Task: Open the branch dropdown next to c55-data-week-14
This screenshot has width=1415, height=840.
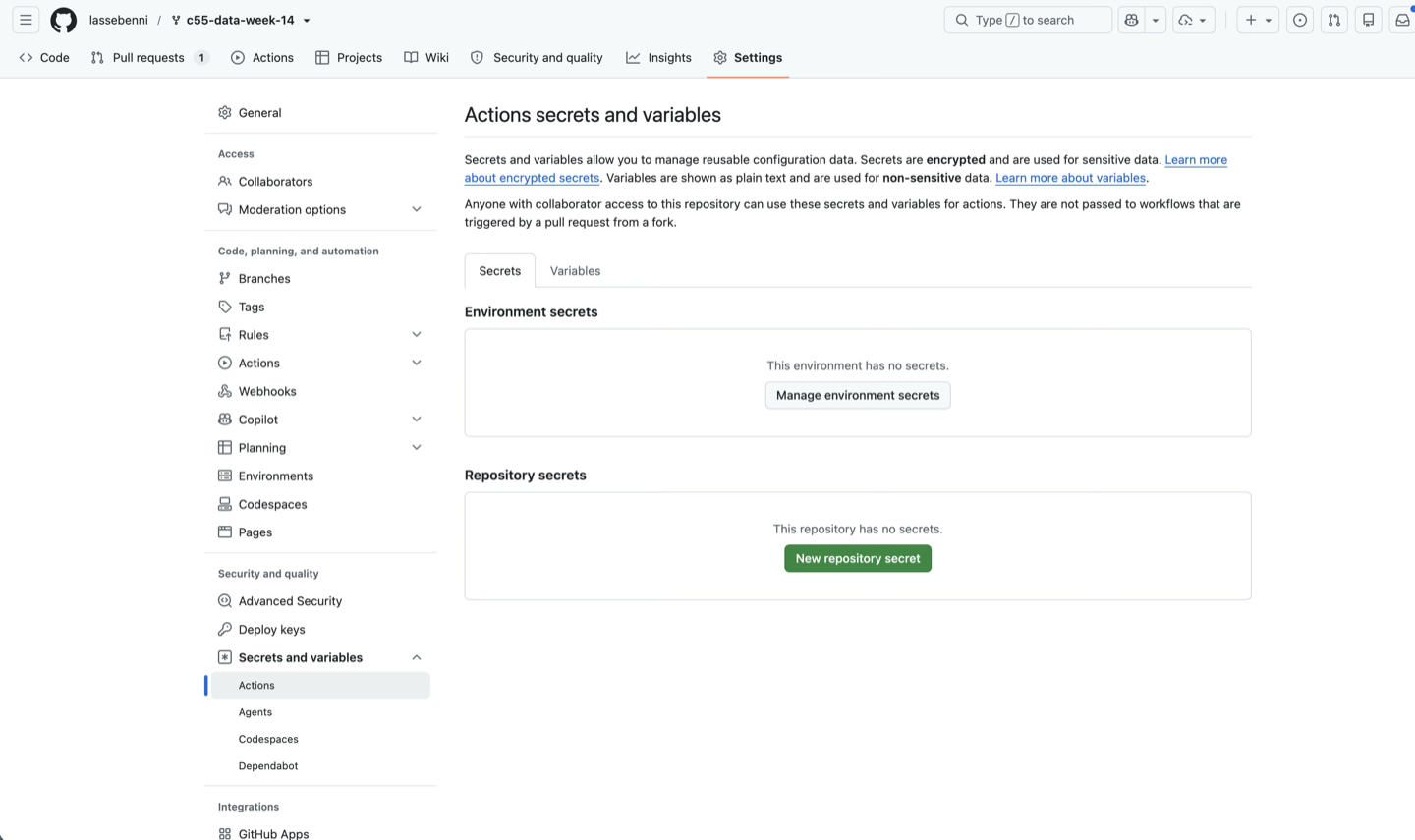Action: click(307, 21)
